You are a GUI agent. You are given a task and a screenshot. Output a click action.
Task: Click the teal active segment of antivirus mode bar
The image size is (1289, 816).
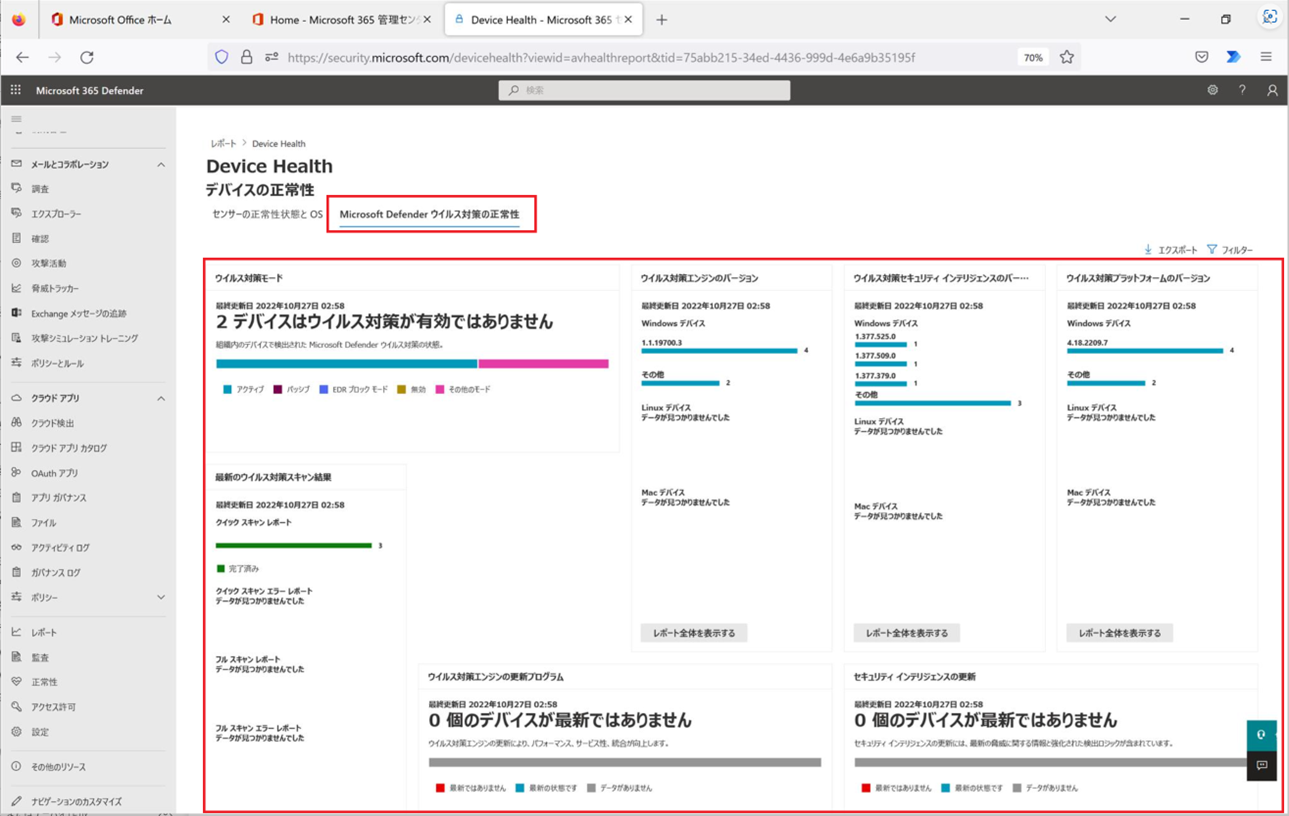[346, 364]
